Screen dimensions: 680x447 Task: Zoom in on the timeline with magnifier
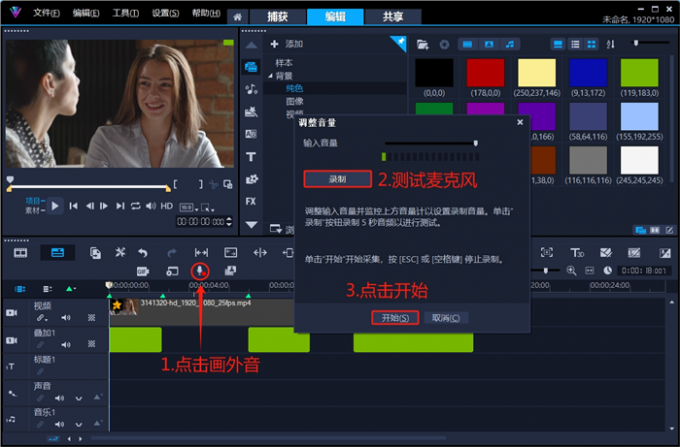(571, 271)
